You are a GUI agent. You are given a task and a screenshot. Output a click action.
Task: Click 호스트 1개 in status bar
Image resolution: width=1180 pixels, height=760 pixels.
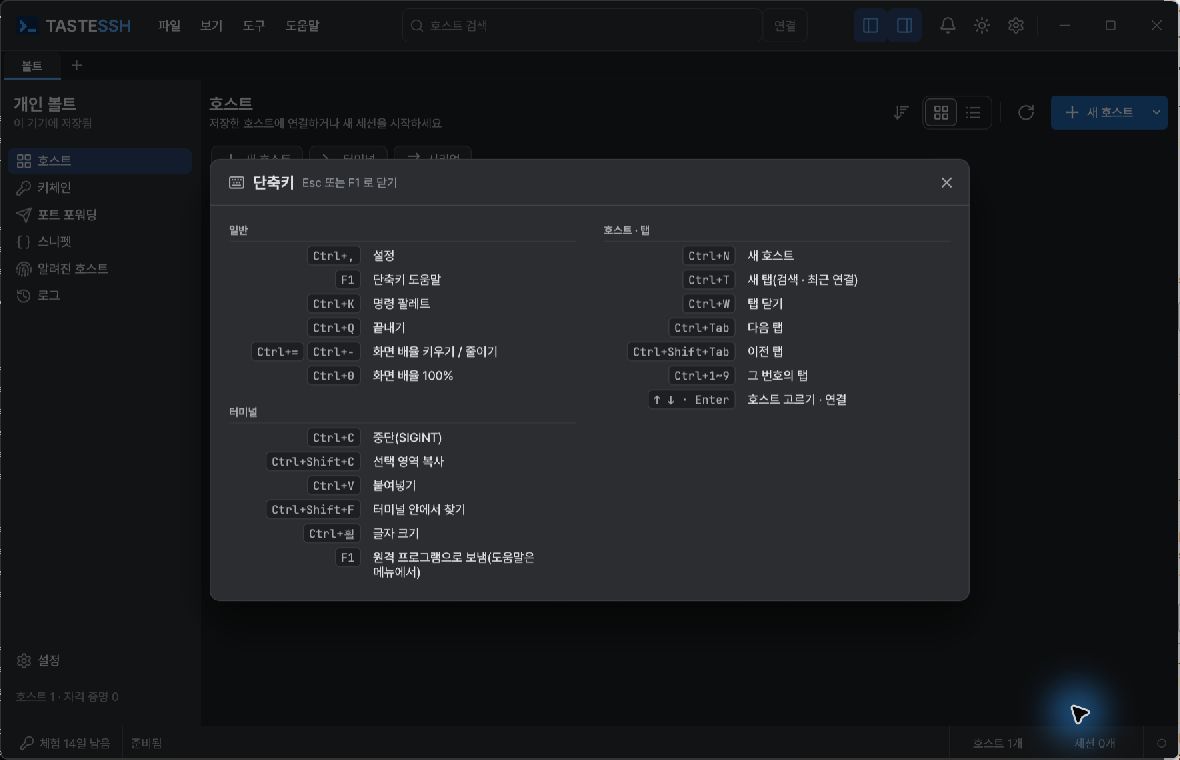pos(997,743)
